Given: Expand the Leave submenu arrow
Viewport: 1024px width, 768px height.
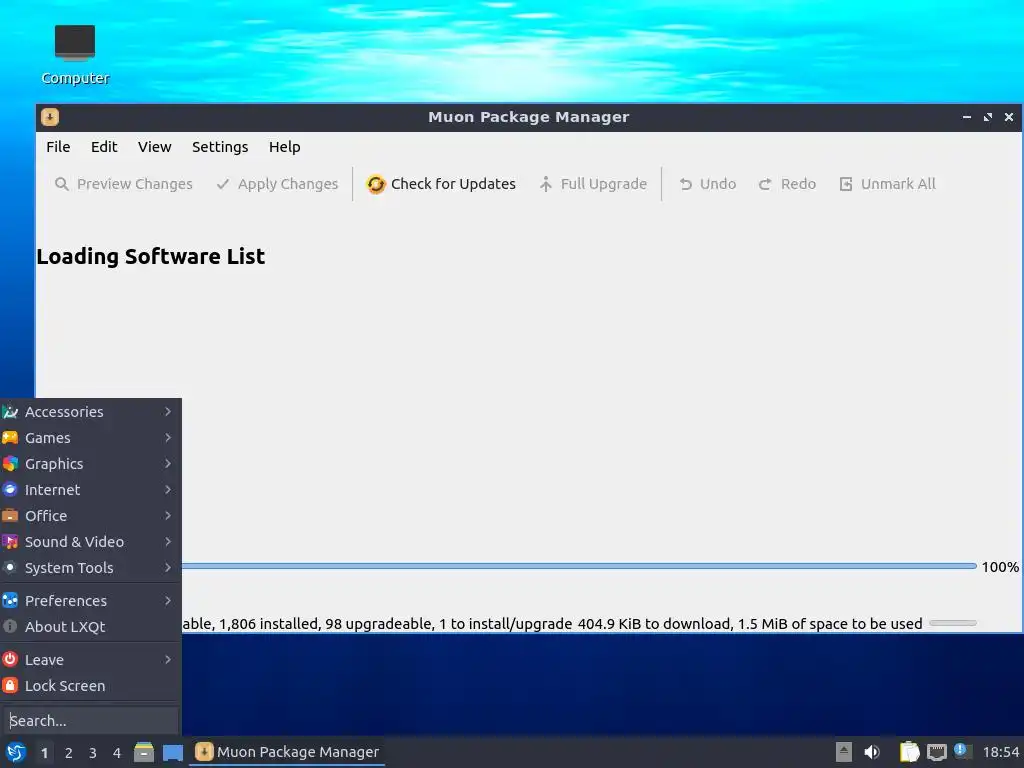Looking at the screenshot, I should click(x=168, y=660).
